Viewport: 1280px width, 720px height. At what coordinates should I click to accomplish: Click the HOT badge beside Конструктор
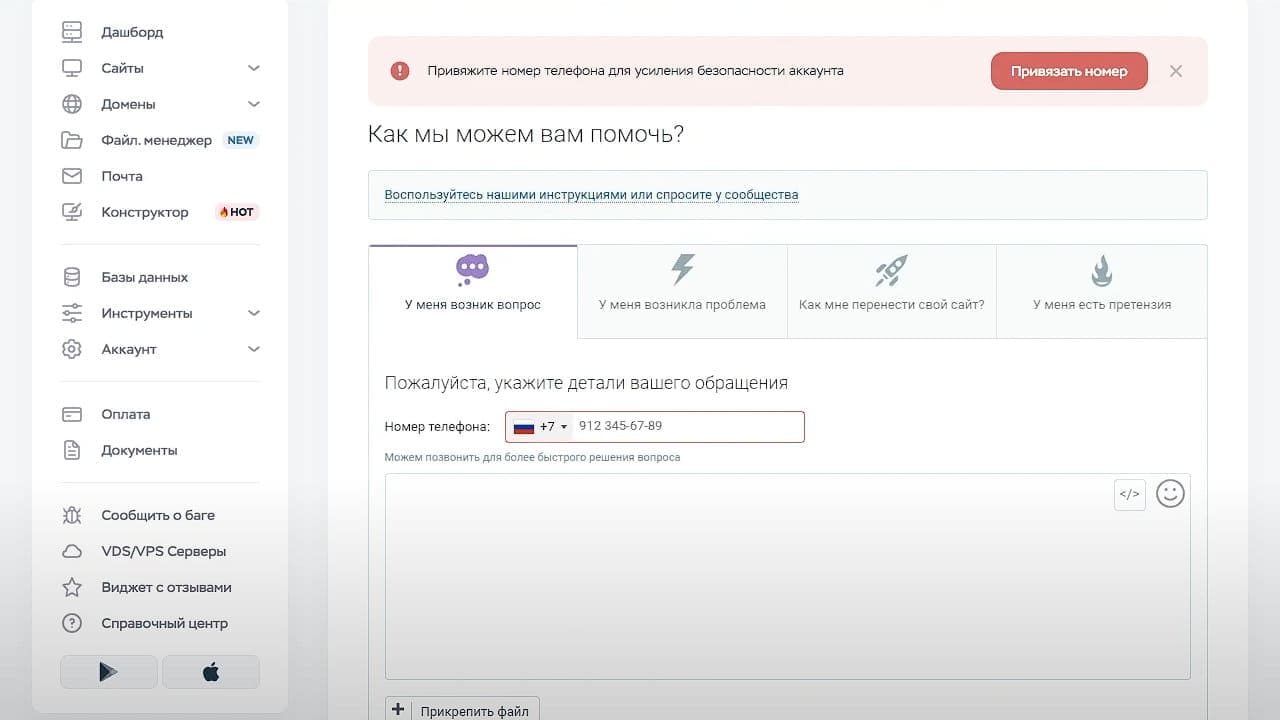tap(237, 212)
